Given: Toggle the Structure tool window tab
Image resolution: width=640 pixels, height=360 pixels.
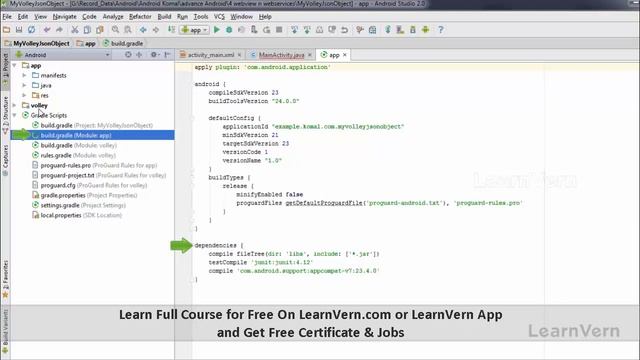Looking at the screenshot, I should [x=5, y=115].
